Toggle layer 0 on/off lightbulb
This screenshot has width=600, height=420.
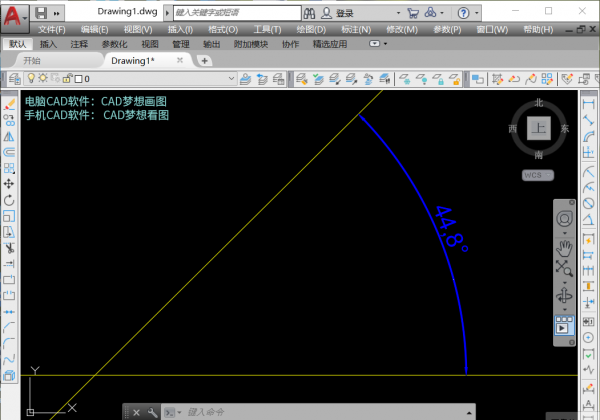pos(31,78)
